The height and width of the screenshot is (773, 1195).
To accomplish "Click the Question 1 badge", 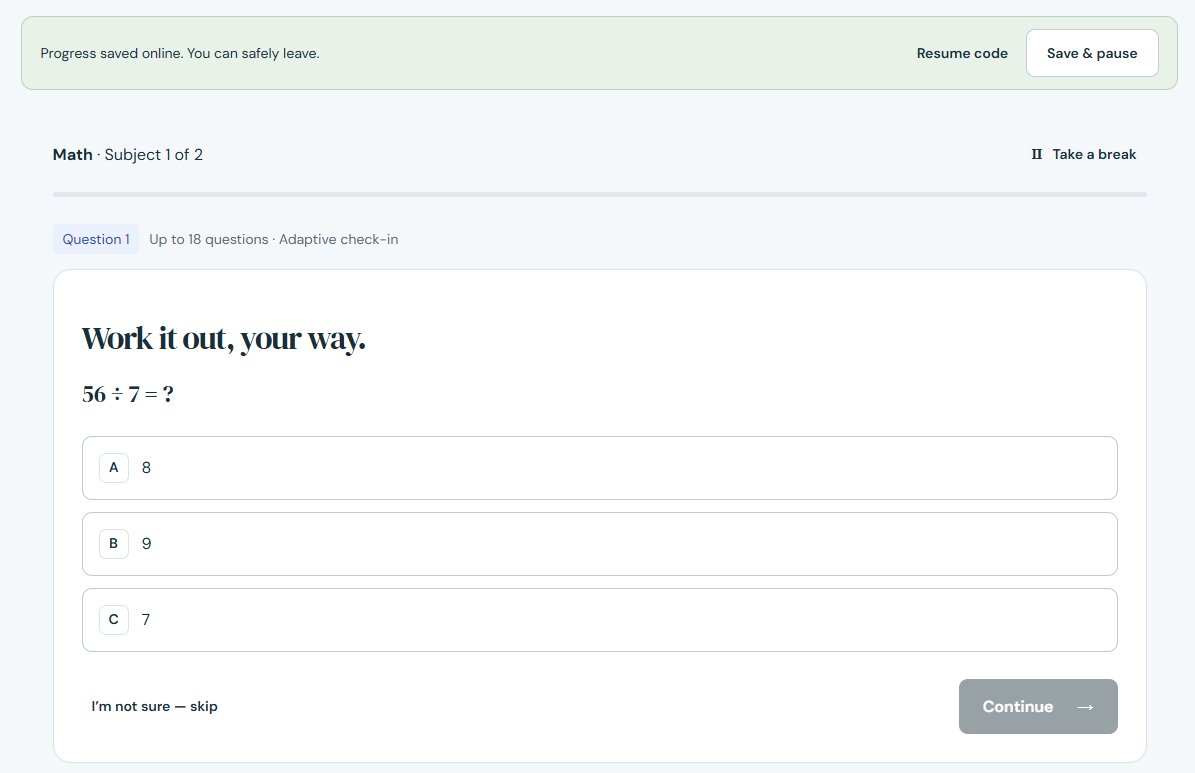I will pyautogui.click(x=96, y=239).
